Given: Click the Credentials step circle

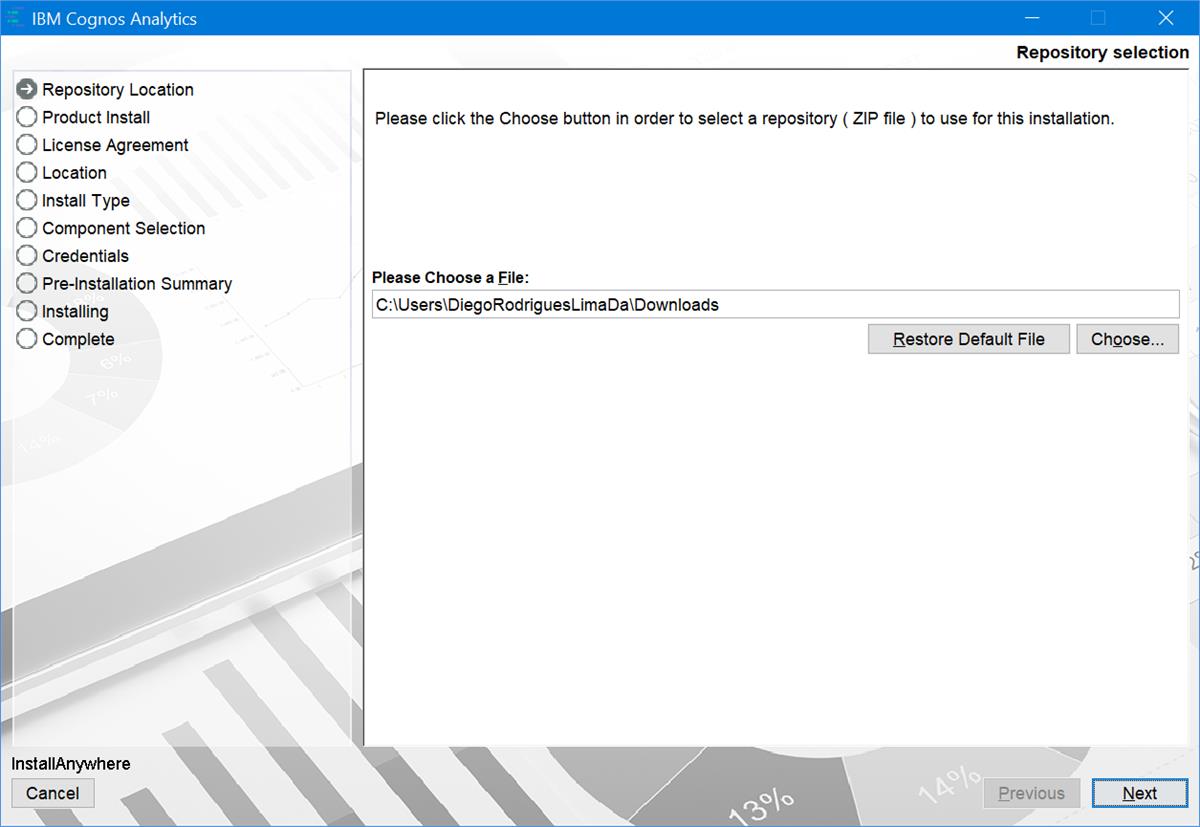Looking at the screenshot, I should [x=27, y=256].
